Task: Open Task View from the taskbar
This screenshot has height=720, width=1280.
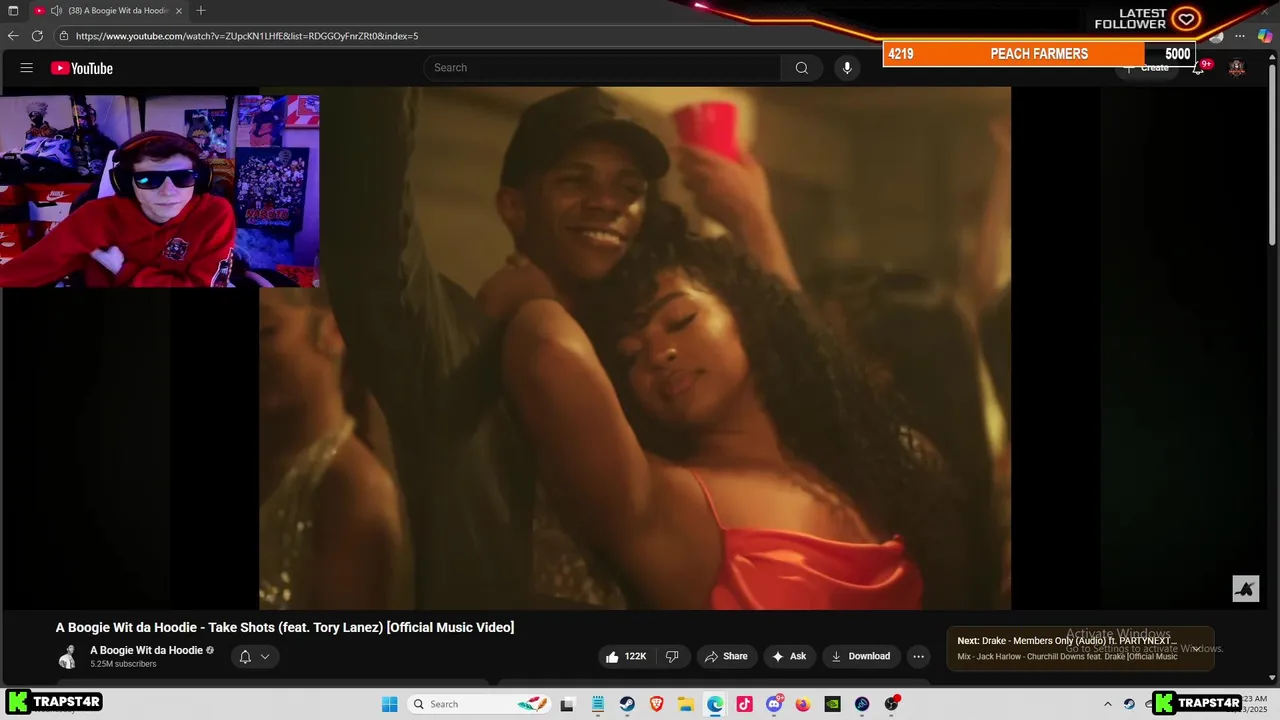Action: [x=567, y=704]
